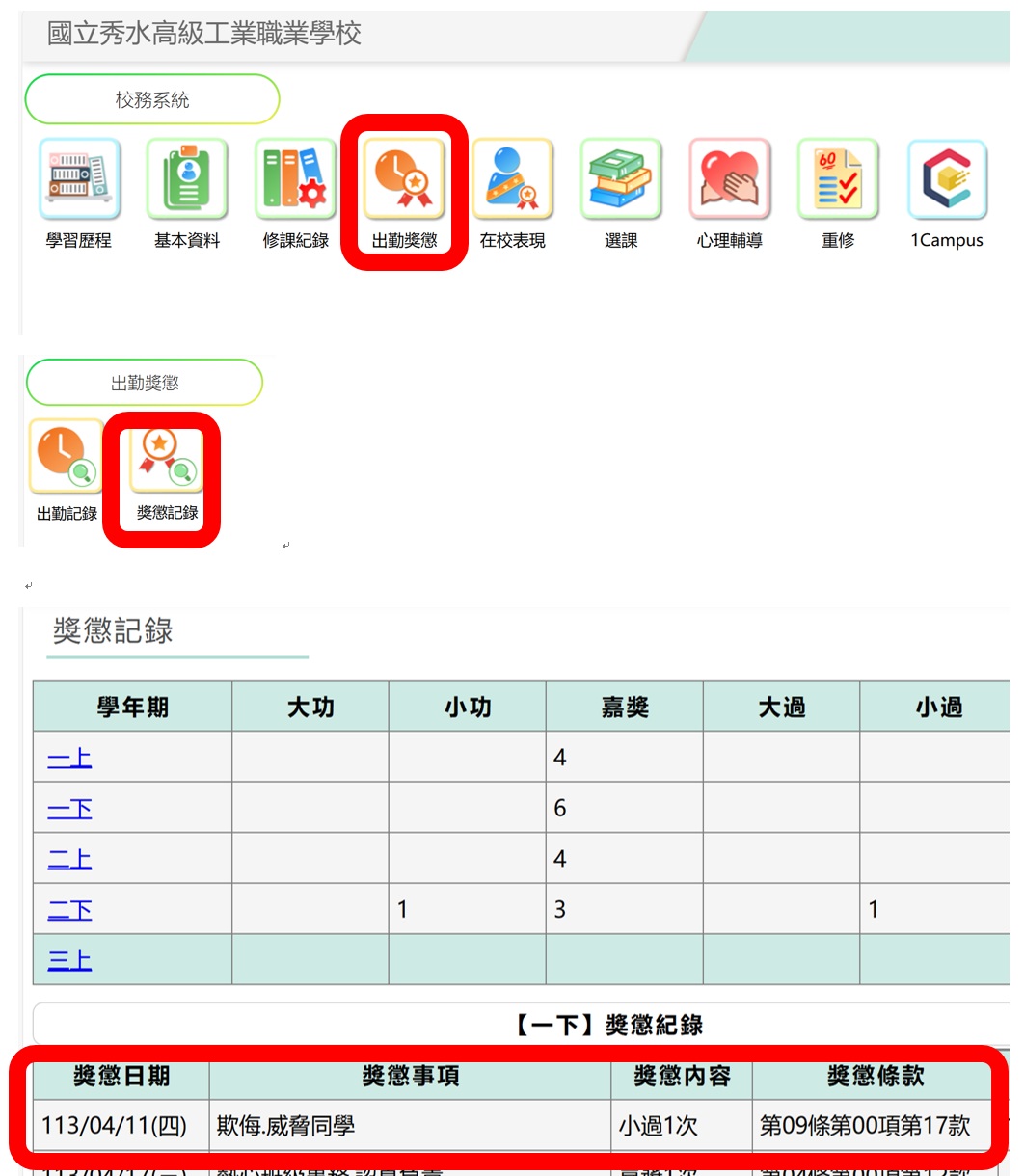Click the 基本資料 icon
The image size is (1024, 1176).
pyautogui.click(x=187, y=179)
